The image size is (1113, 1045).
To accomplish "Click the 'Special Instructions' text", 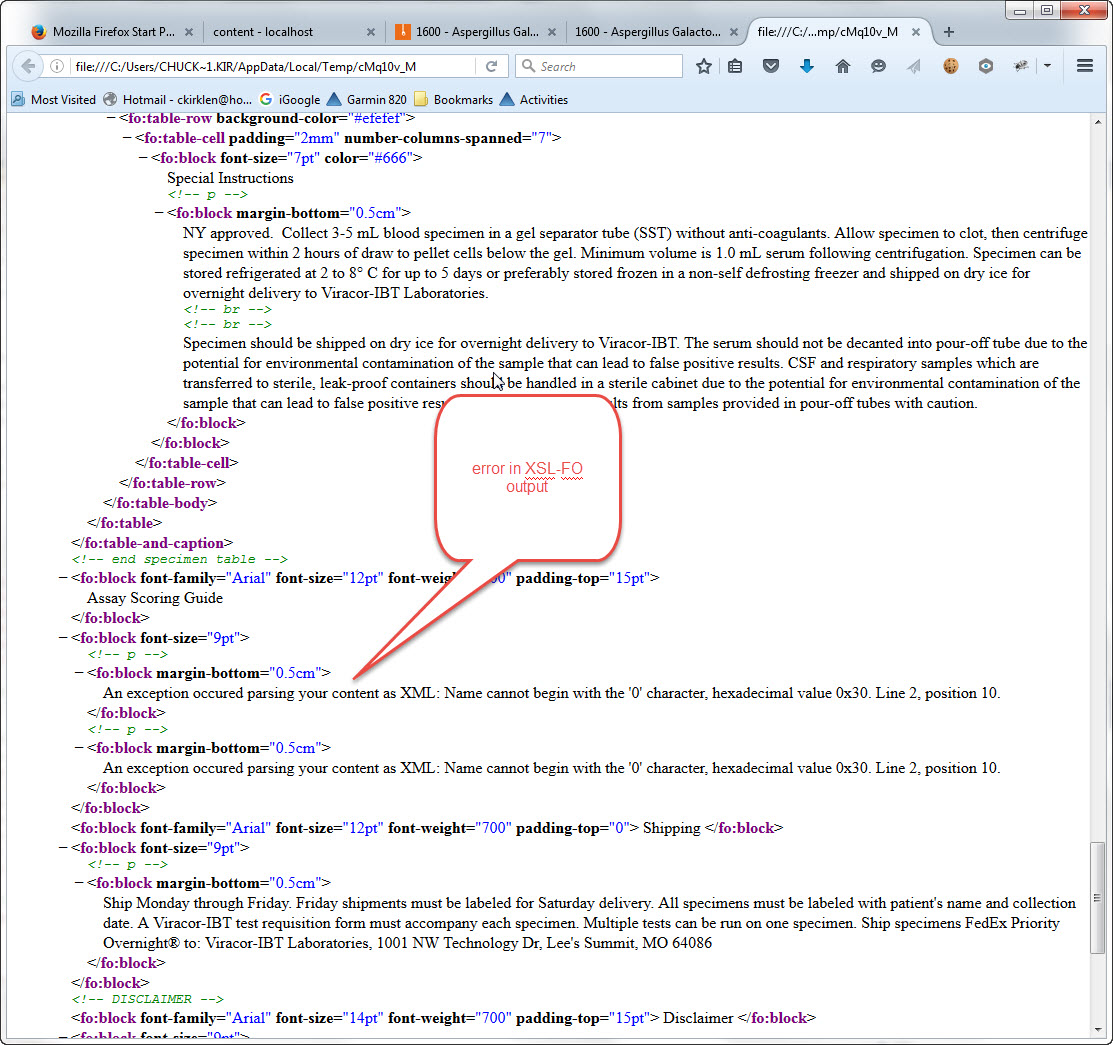I will (230, 178).
